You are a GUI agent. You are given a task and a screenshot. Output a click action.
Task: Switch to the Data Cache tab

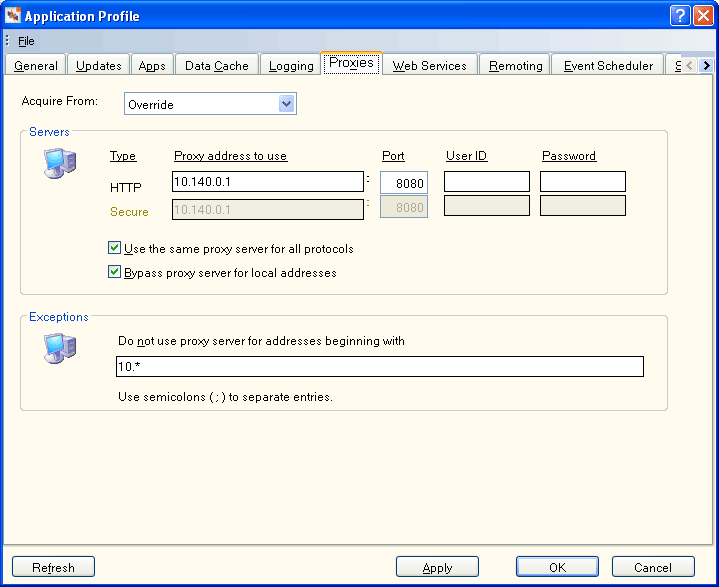pos(216,66)
